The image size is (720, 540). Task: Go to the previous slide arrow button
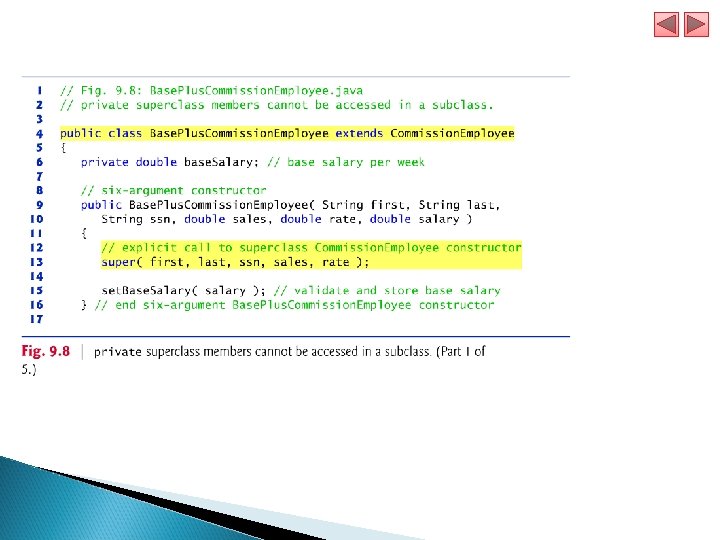666,24
